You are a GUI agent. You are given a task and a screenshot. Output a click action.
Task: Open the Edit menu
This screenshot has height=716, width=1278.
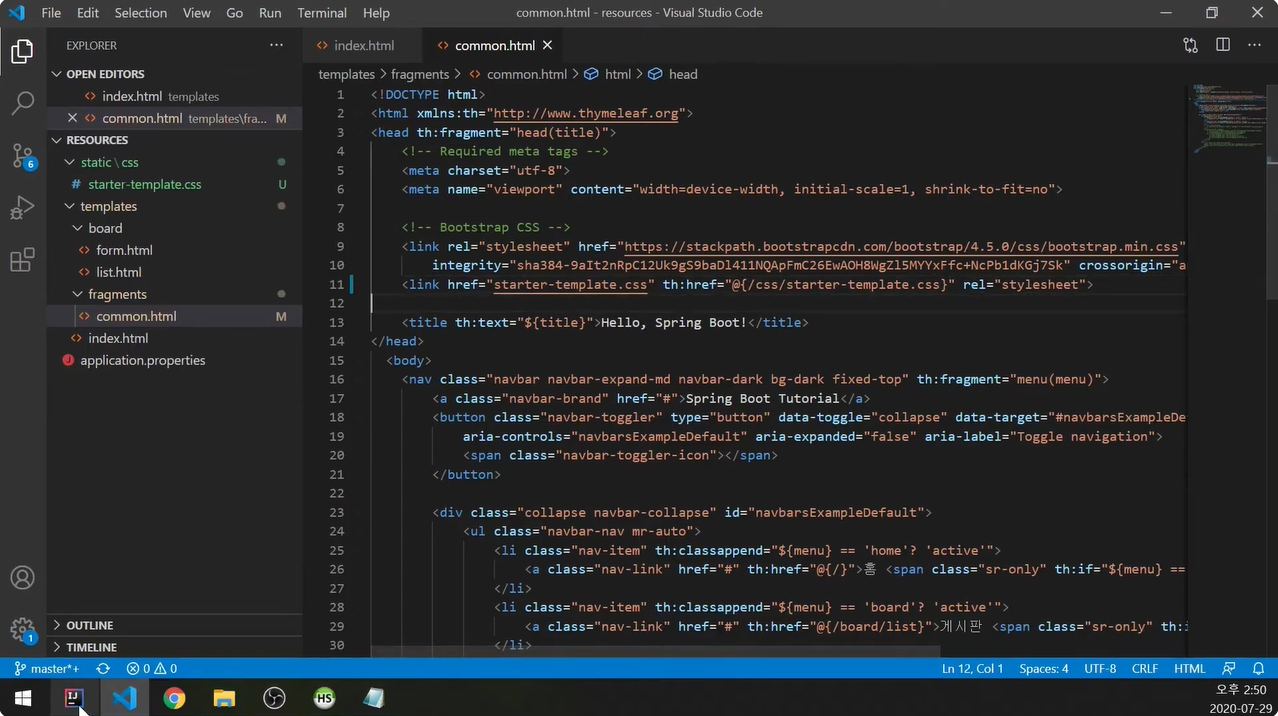pos(88,13)
